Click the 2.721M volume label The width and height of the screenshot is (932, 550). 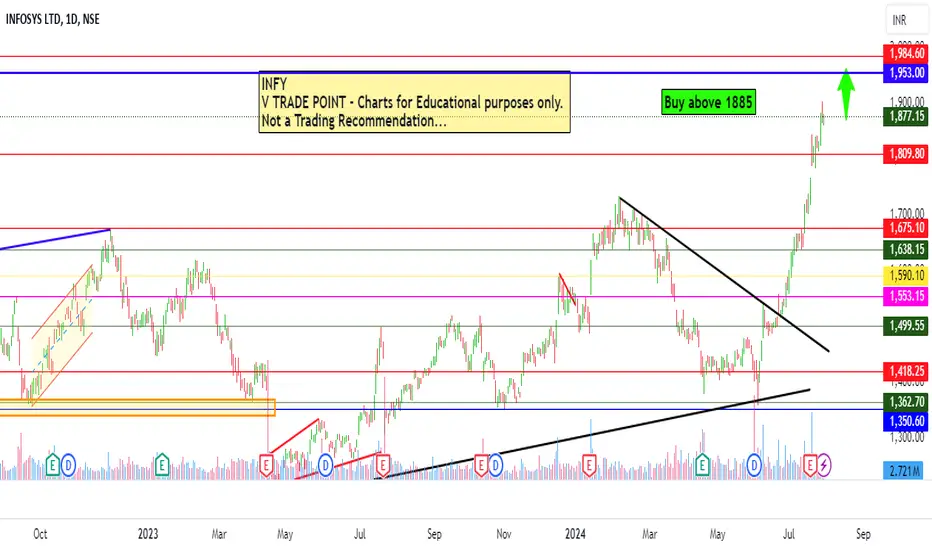903,472
